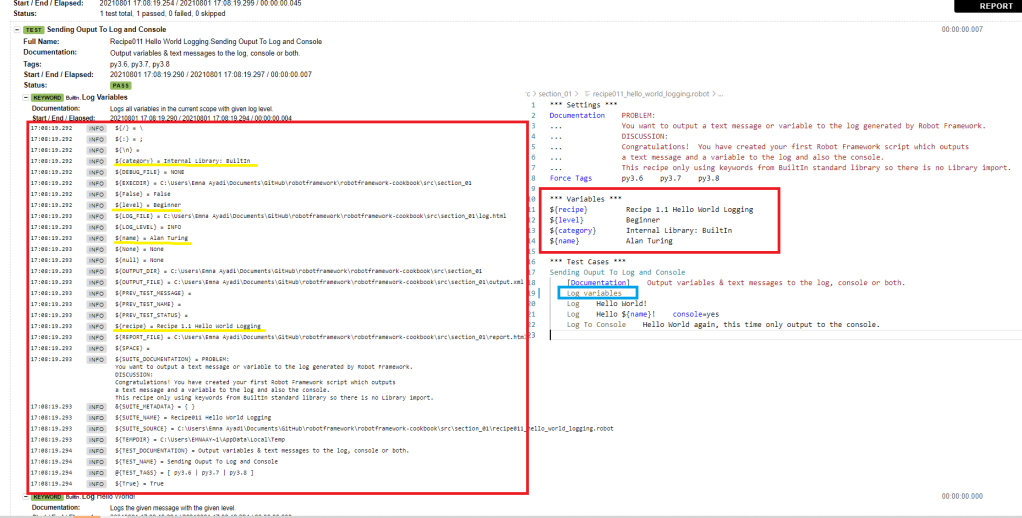Click line number 16 in editor gutter

pyautogui.click(x=533, y=261)
